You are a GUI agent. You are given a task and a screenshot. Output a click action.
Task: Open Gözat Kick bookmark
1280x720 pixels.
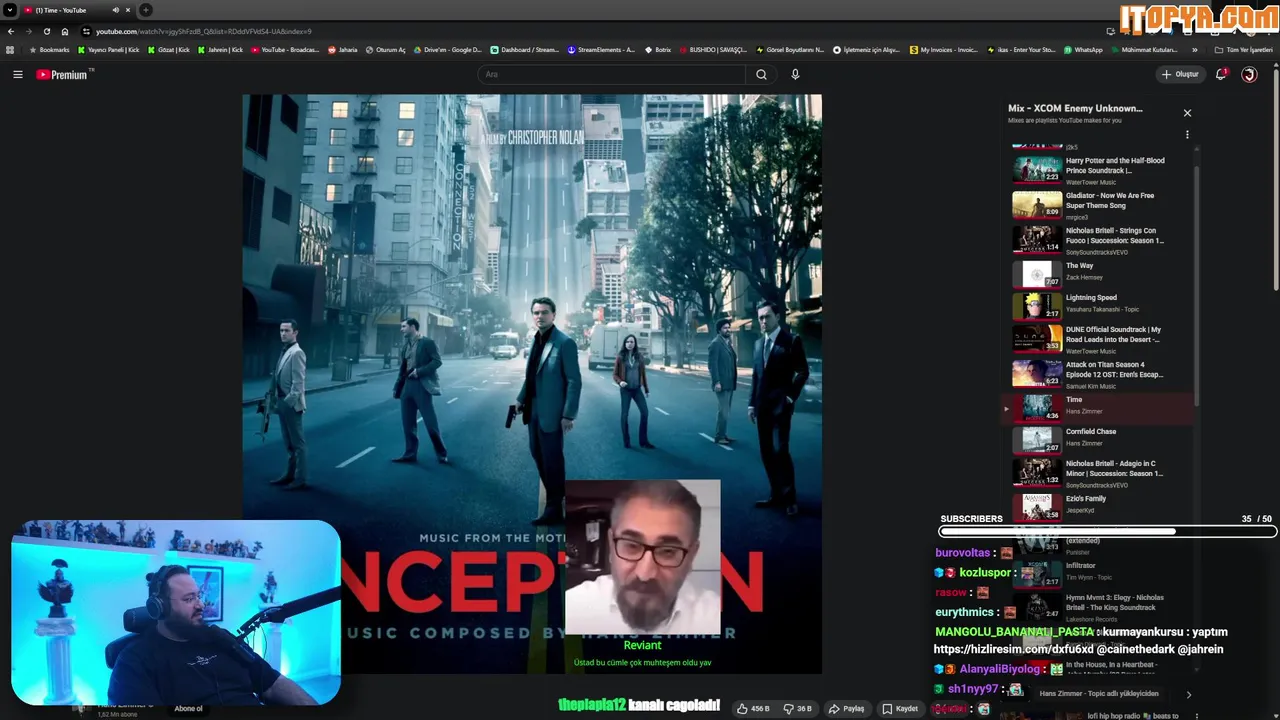(169, 49)
